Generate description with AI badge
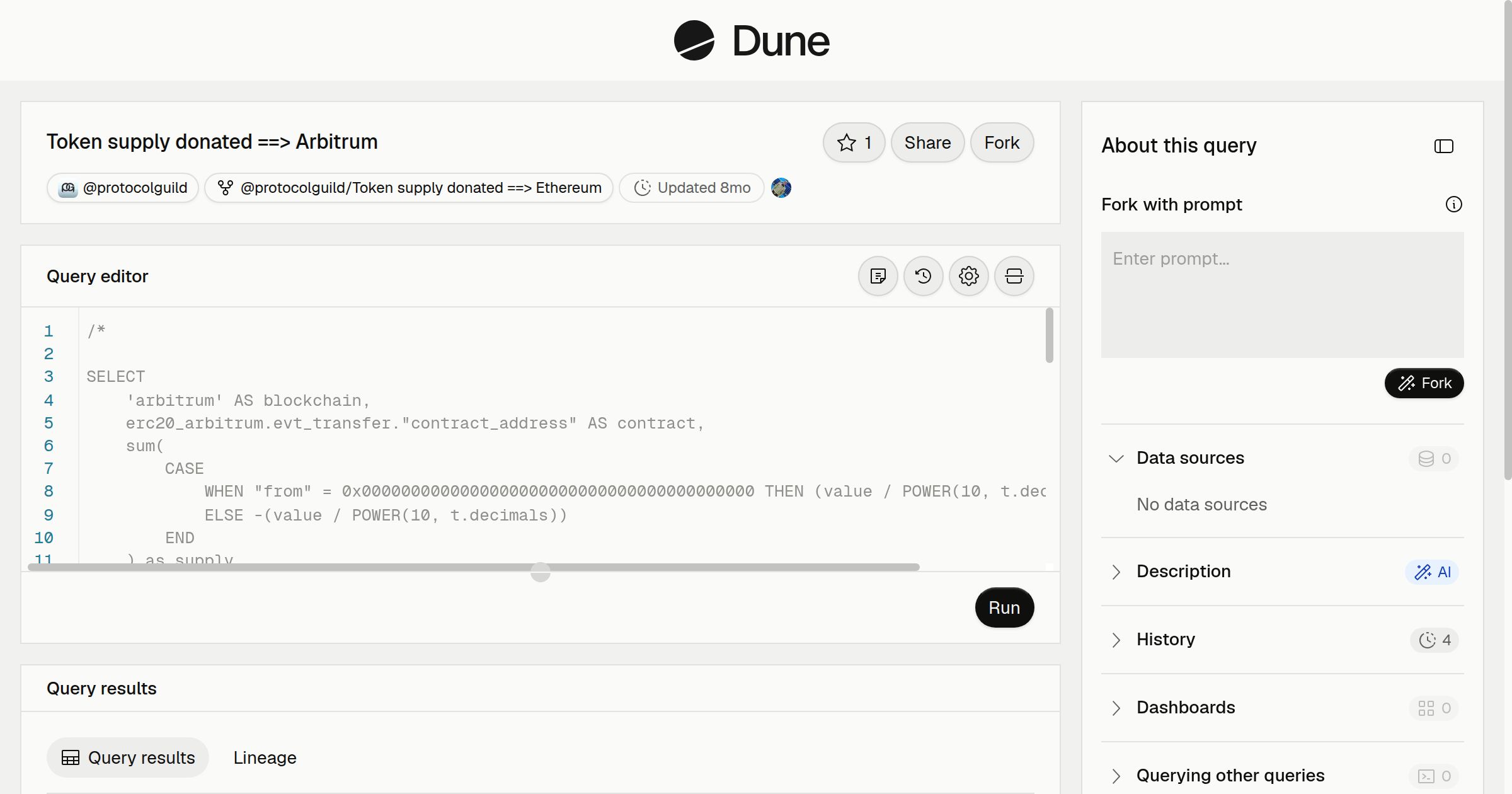Screen dimensions: 1512x794 pyautogui.click(x=1432, y=572)
